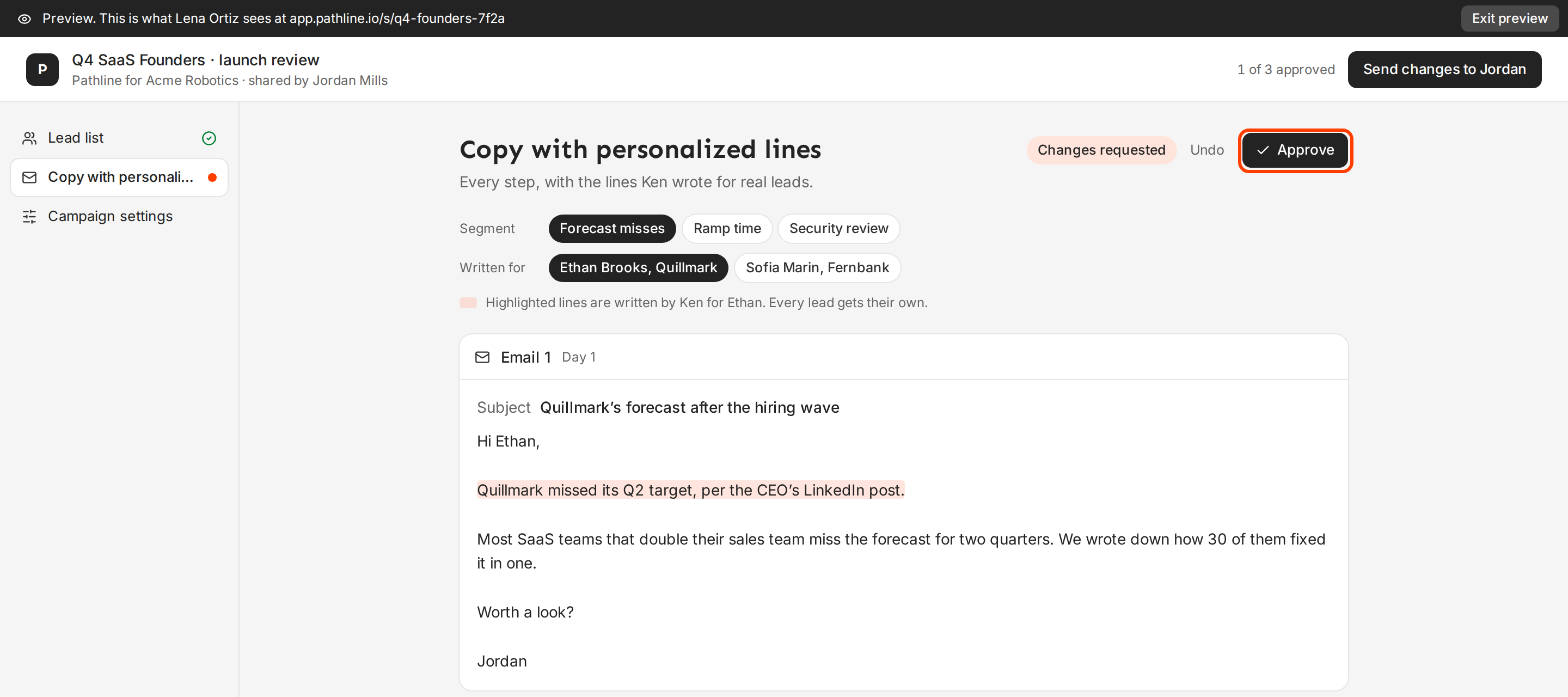Show copy for Sofia Marin, Fernbank
Image resolution: width=1568 pixels, height=697 pixels.
click(817, 267)
